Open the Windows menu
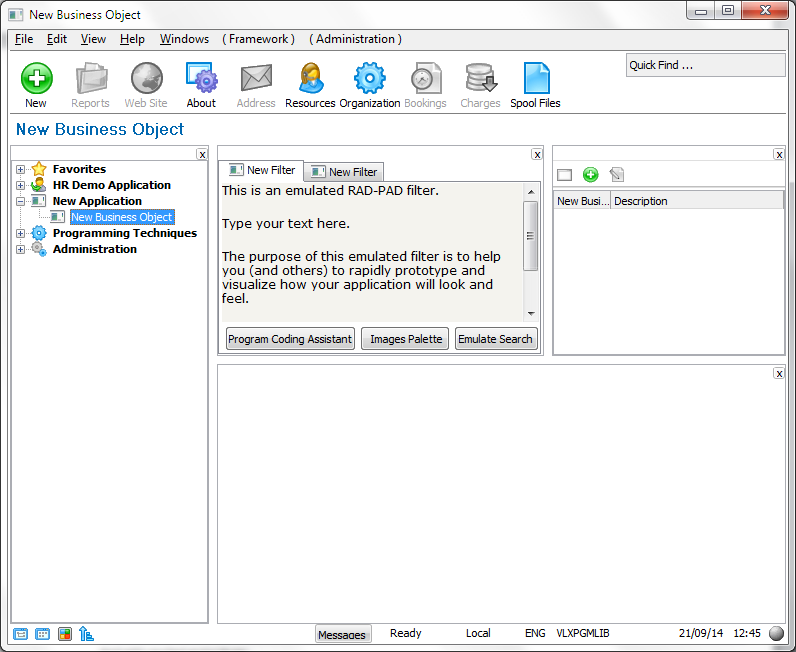796x652 pixels. tap(184, 39)
